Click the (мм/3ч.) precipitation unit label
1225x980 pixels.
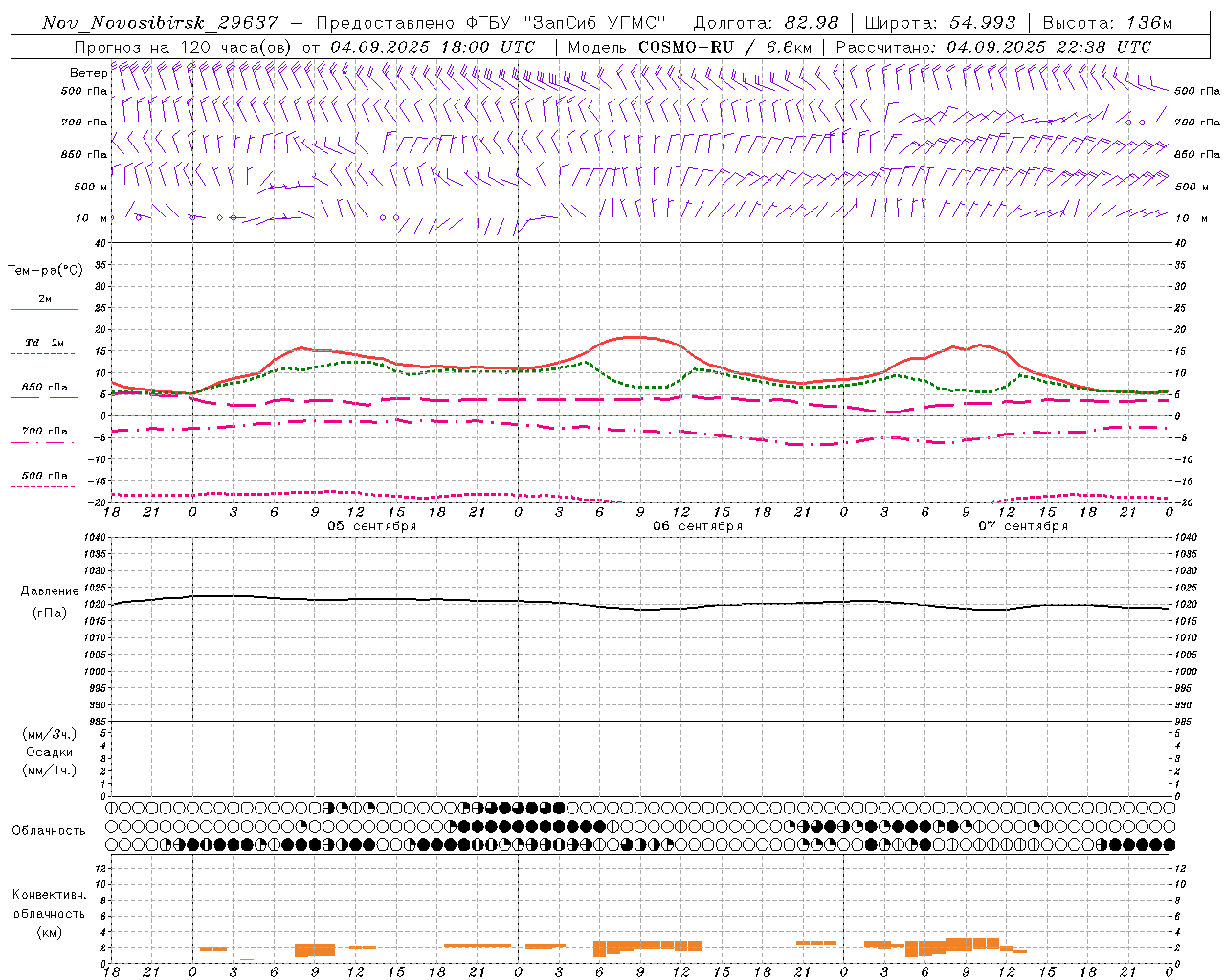pyautogui.click(x=50, y=734)
